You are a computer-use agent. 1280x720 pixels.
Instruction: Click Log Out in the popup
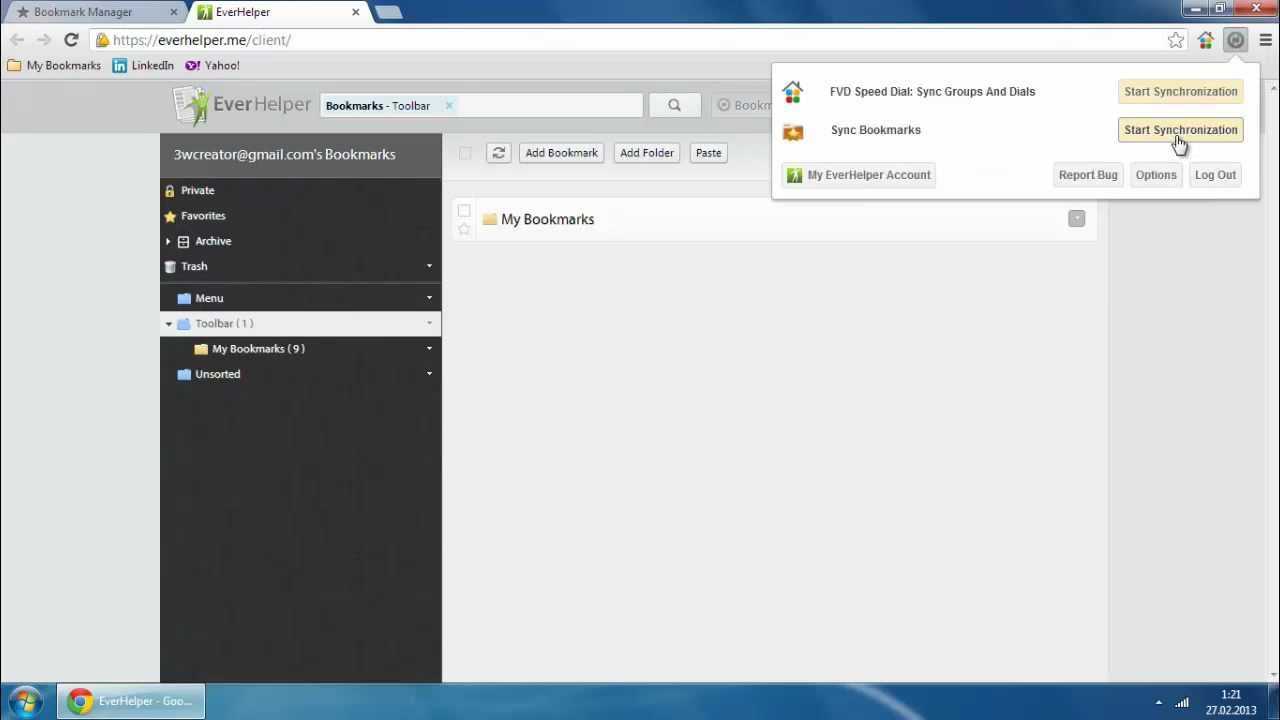tap(1215, 175)
